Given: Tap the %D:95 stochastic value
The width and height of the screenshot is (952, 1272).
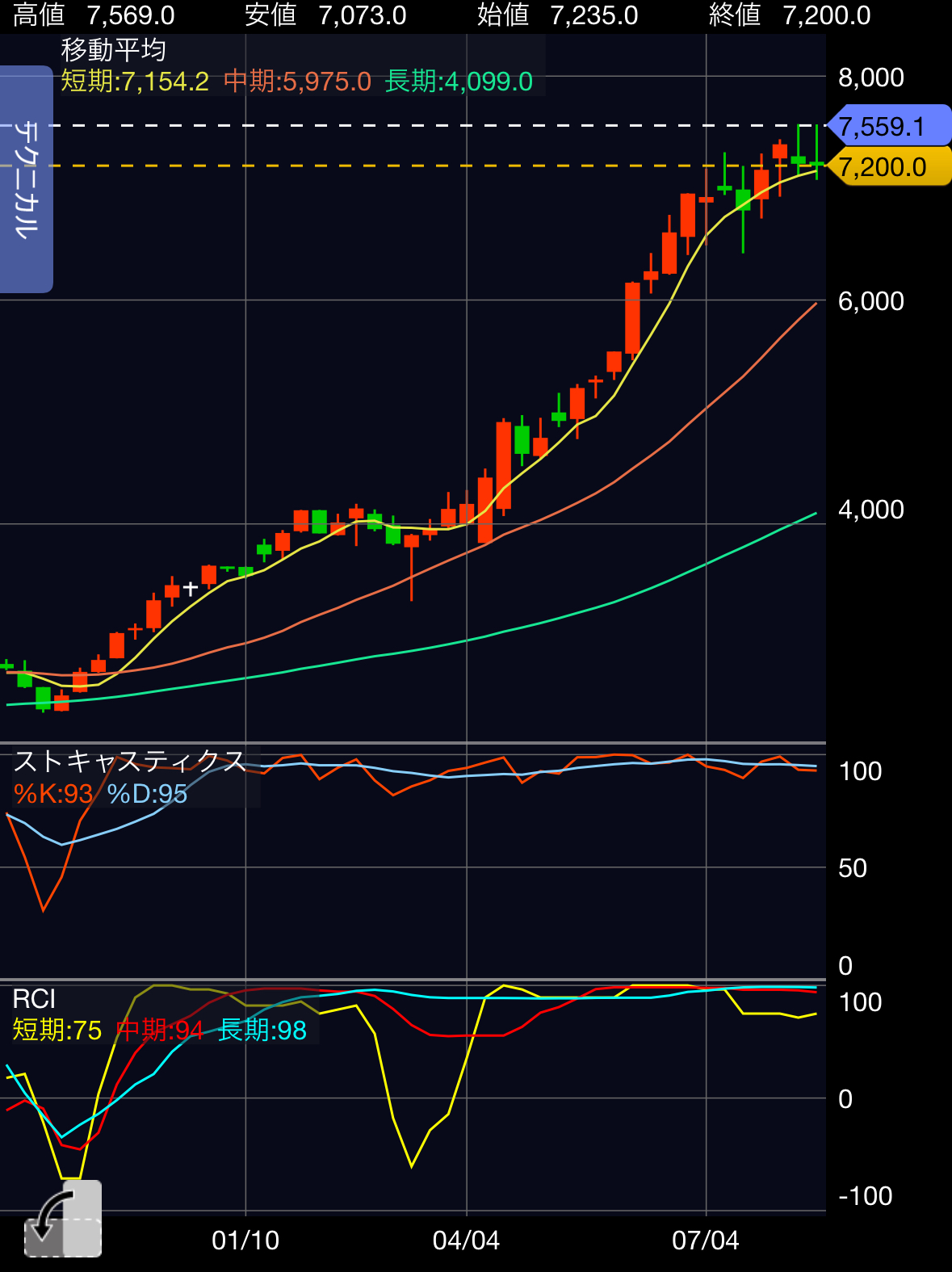Looking at the screenshot, I should click(x=147, y=794).
